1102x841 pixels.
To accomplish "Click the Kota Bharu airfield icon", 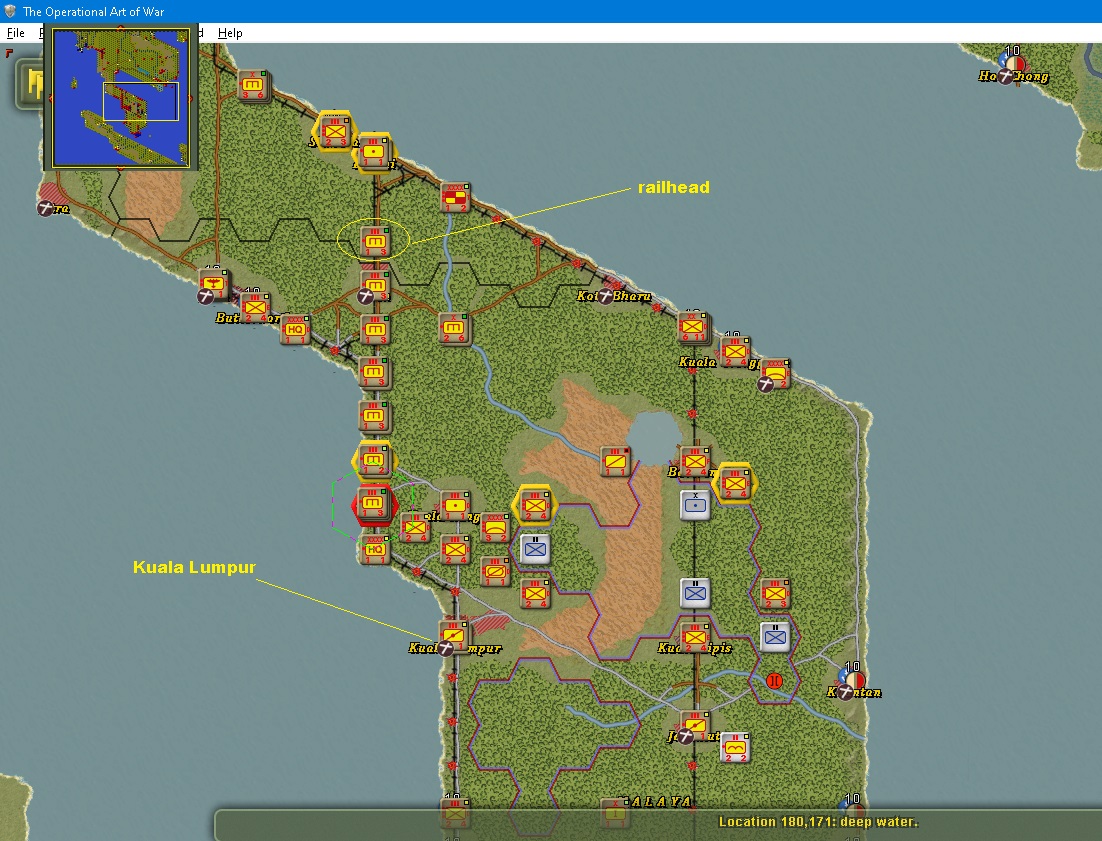I will (606, 296).
